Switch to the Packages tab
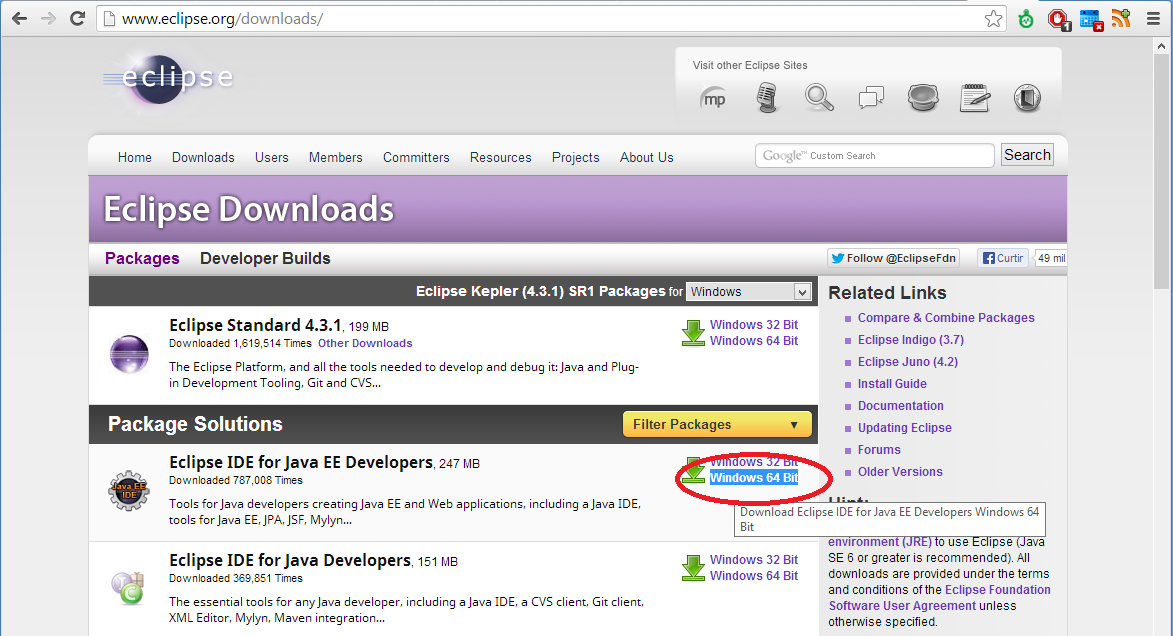The width and height of the screenshot is (1173, 636). point(142,258)
